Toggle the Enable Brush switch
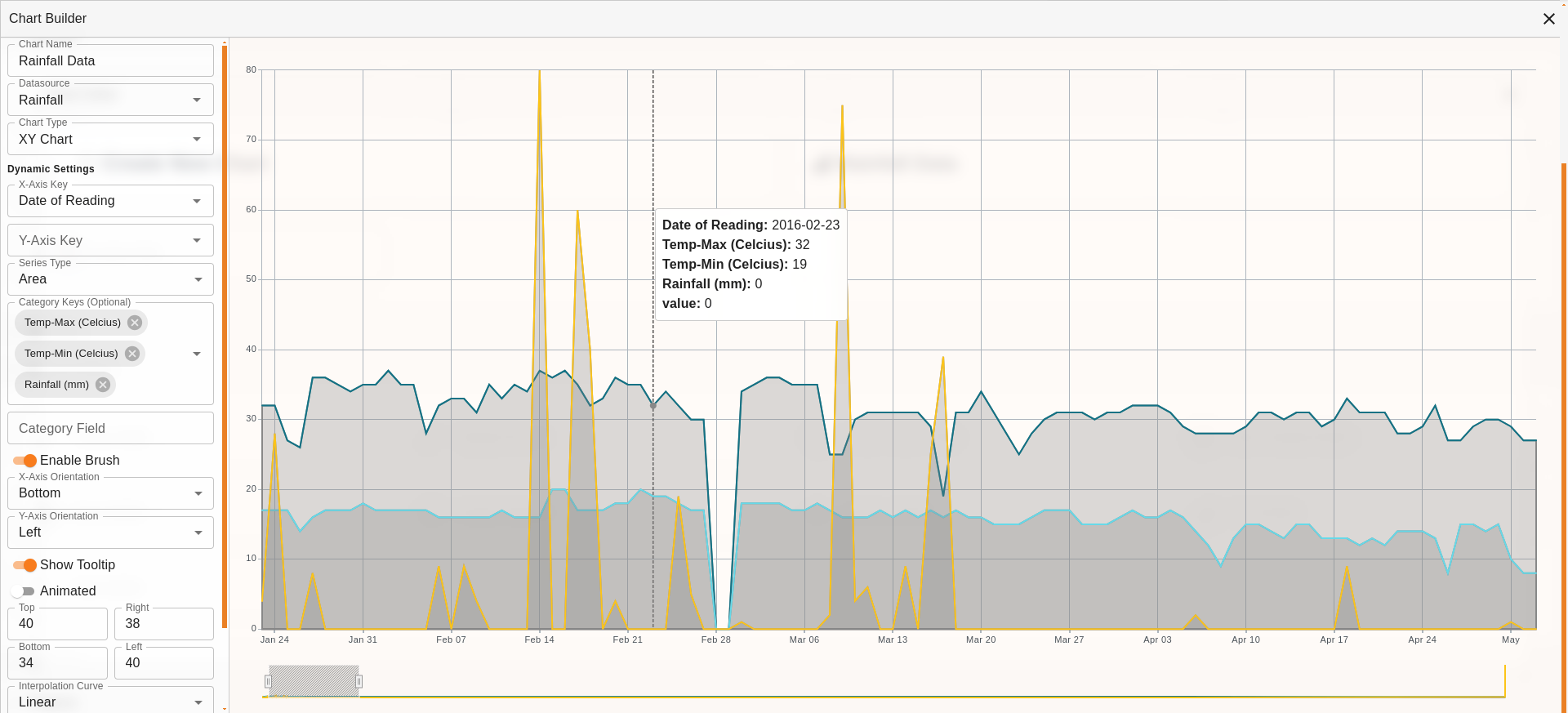 pos(25,461)
